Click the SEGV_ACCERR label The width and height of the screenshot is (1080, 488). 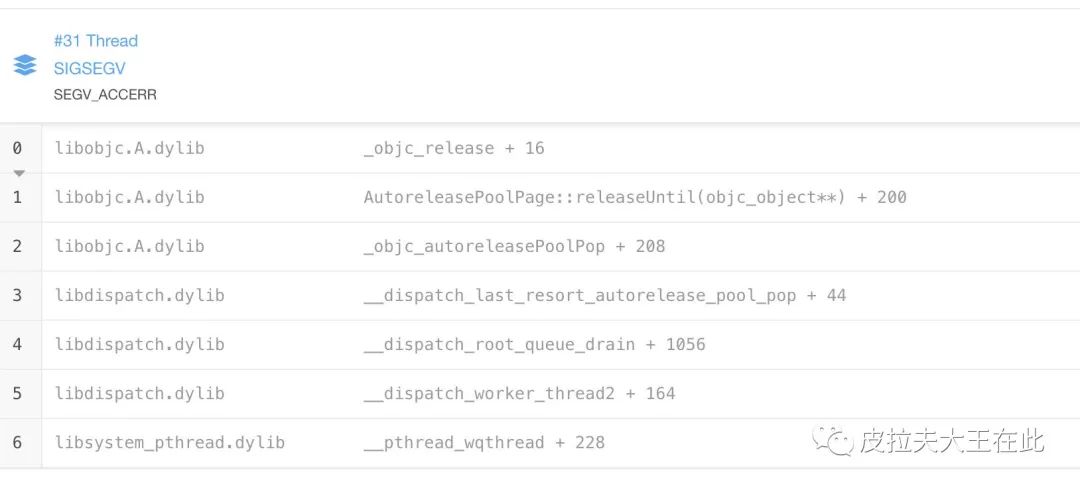(x=105, y=95)
